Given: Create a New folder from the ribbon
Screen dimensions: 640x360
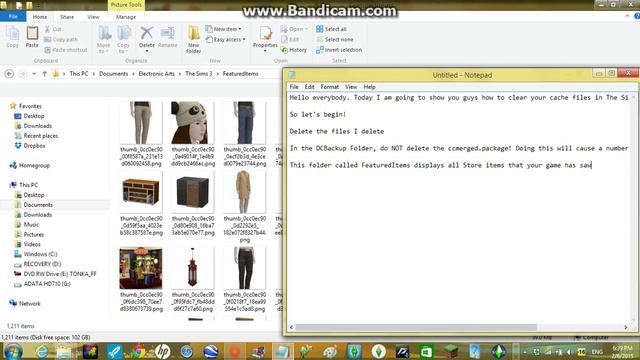Looking at the screenshot, I should pyautogui.click(x=193, y=39).
